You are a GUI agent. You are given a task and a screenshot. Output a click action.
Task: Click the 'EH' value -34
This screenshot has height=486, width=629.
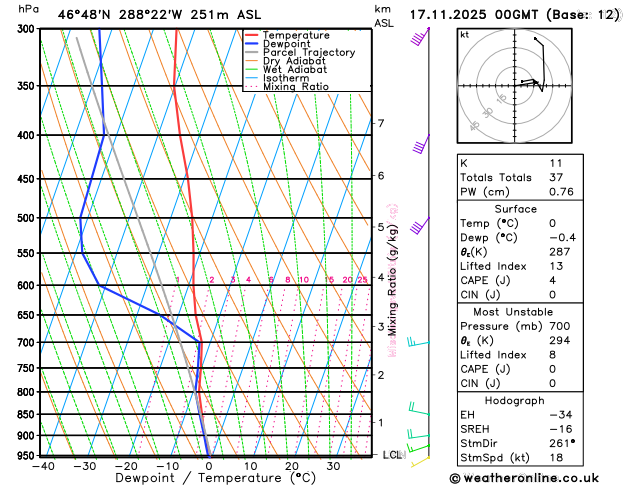pos(561,415)
